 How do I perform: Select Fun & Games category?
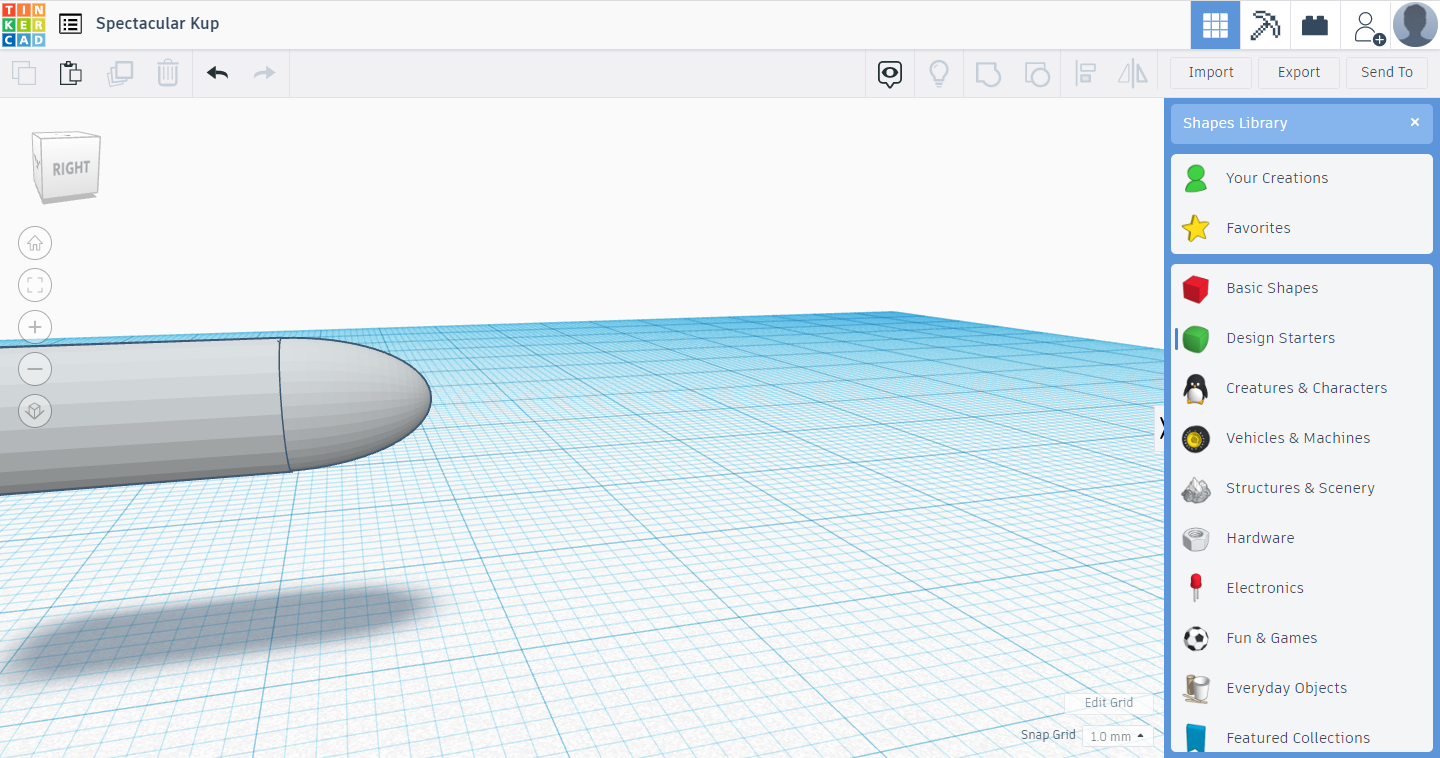(1302, 638)
